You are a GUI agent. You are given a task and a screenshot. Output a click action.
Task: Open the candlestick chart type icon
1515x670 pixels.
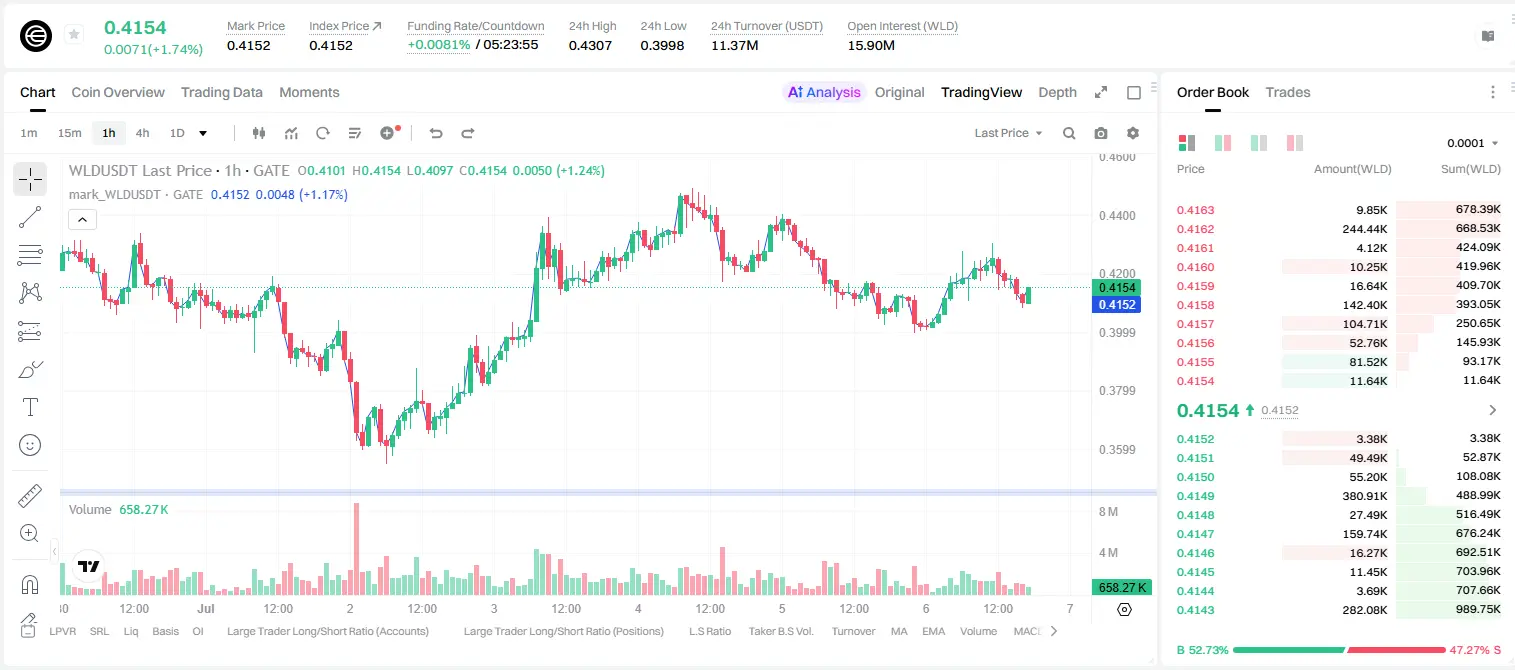click(260, 133)
